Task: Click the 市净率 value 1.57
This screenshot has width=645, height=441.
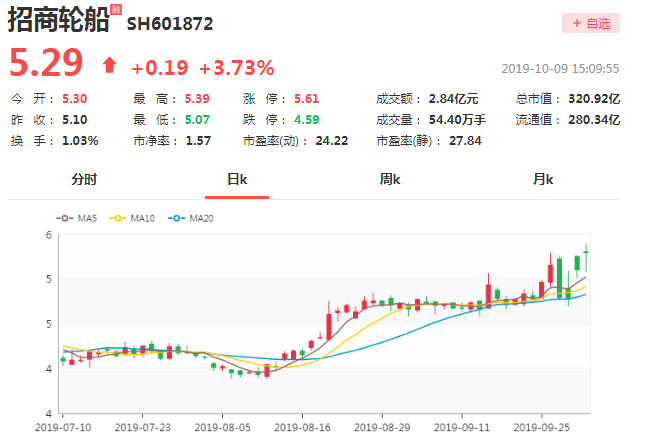Action: pyautogui.click(x=198, y=141)
